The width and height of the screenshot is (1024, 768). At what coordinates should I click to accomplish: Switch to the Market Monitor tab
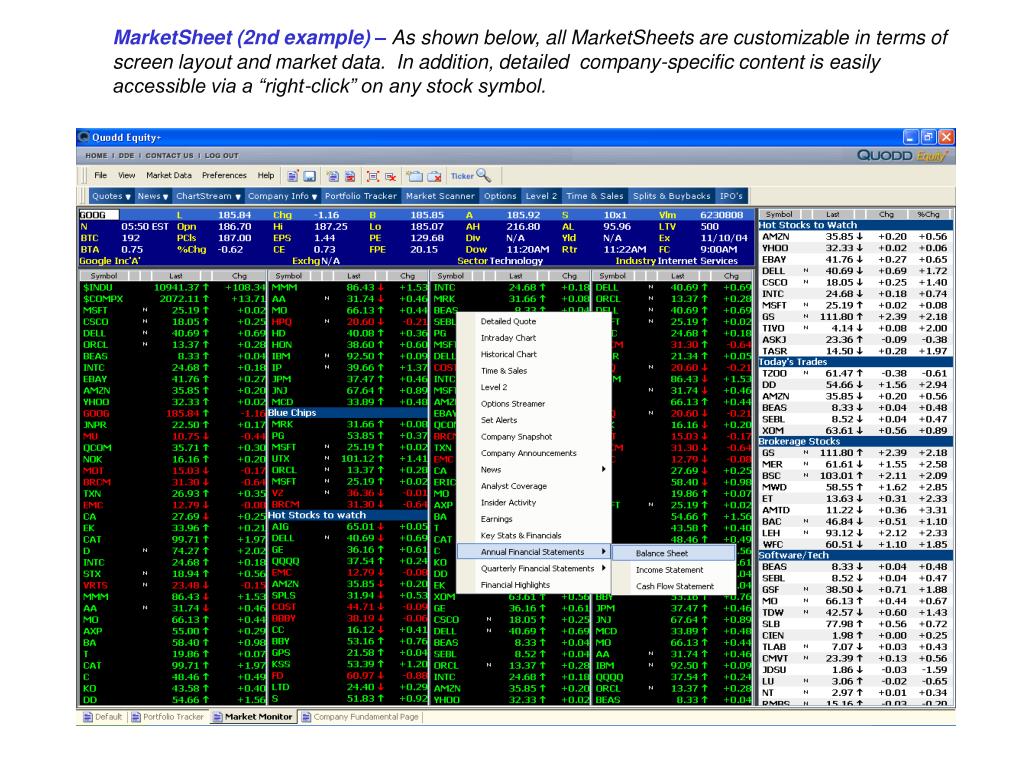pos(252,716)
